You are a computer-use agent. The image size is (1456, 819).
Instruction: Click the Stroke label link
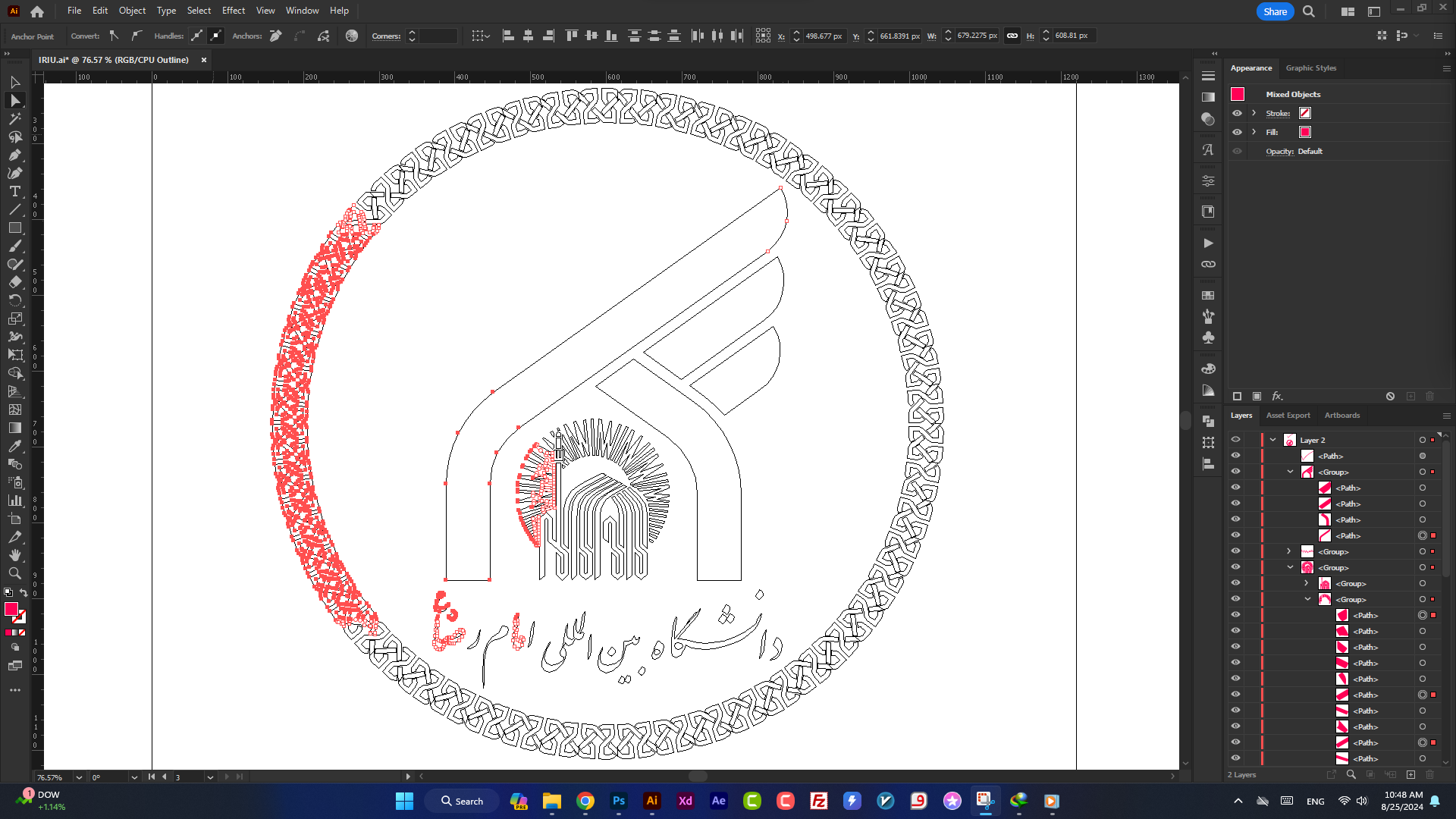(x=1277, y=114)
